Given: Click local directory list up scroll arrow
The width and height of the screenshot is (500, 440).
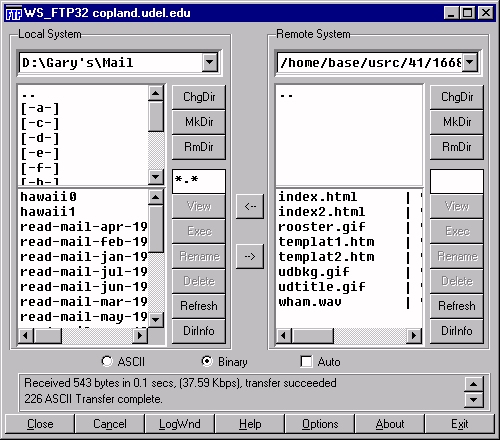Looking at the screenshot, I should [156, 93].
